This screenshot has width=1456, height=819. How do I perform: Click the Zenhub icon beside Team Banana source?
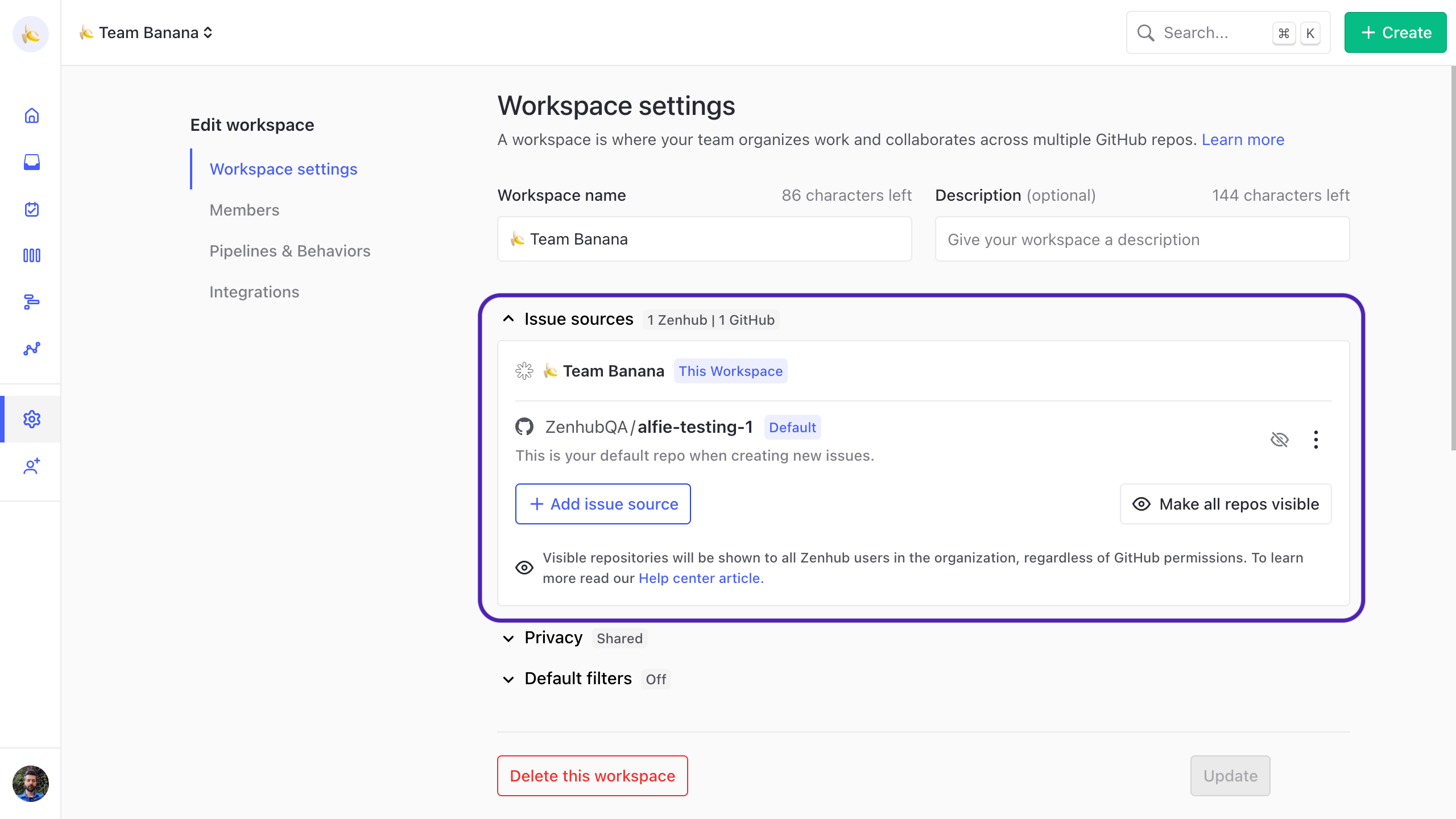[524, 371]
